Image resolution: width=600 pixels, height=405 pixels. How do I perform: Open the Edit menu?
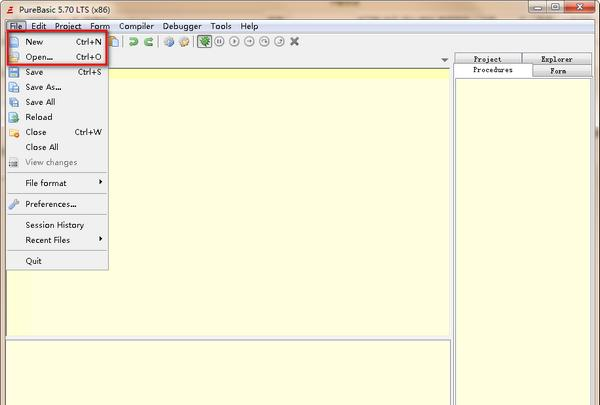[x=39, y=26]
